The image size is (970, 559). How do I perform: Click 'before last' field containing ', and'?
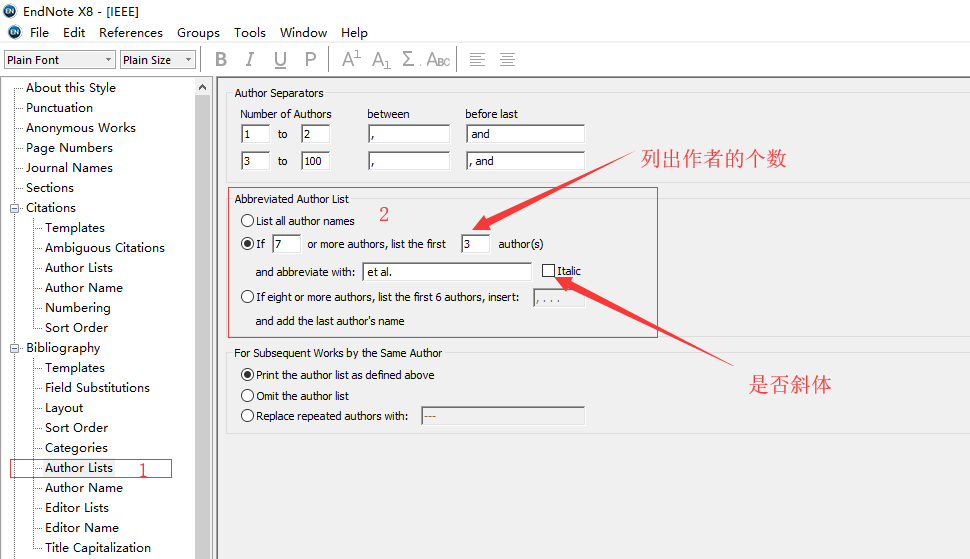point(526,161)
